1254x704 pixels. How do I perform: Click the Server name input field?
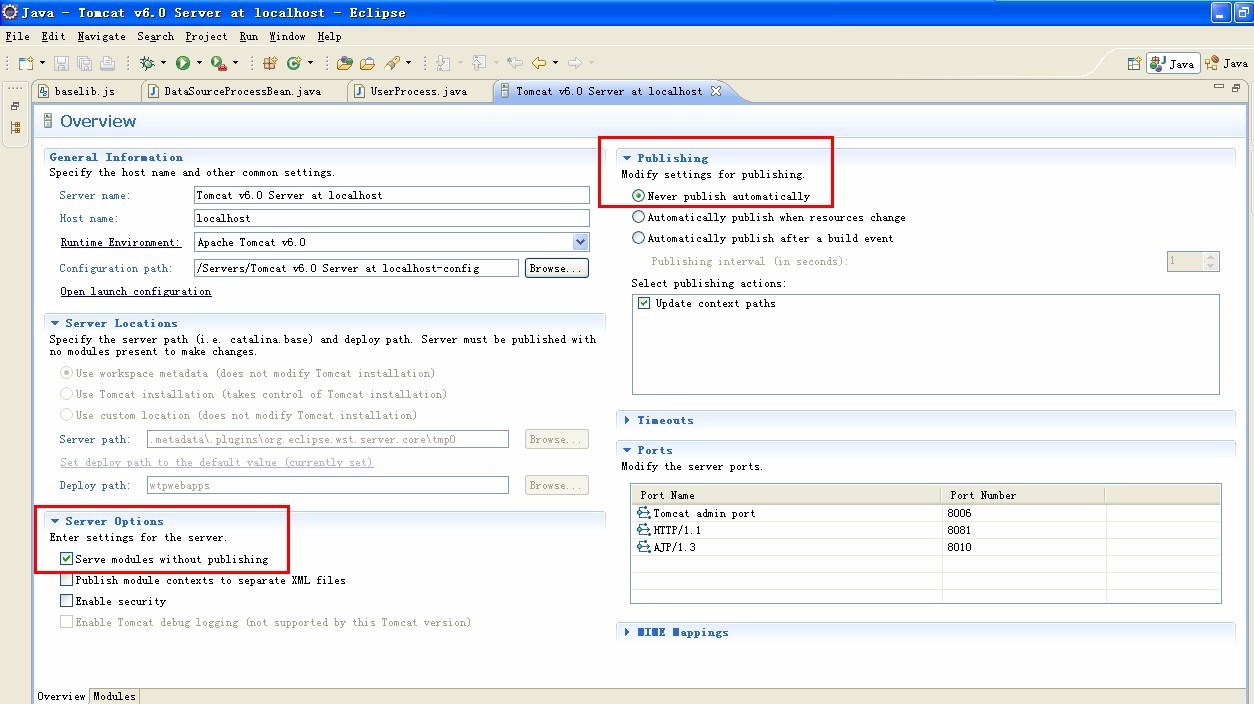391,195
